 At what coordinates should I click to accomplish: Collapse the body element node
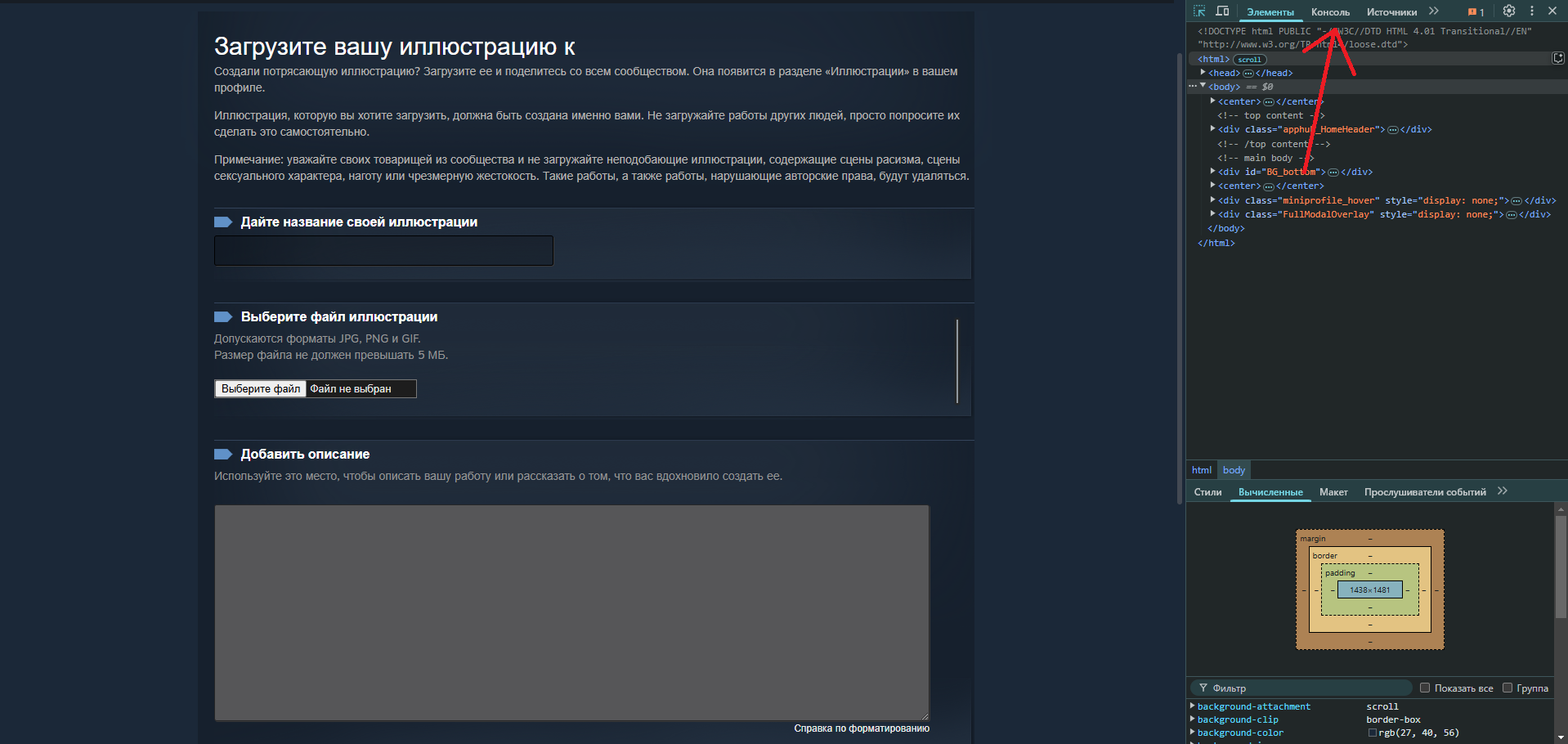pyautogui.click(x=1203, y=86)
